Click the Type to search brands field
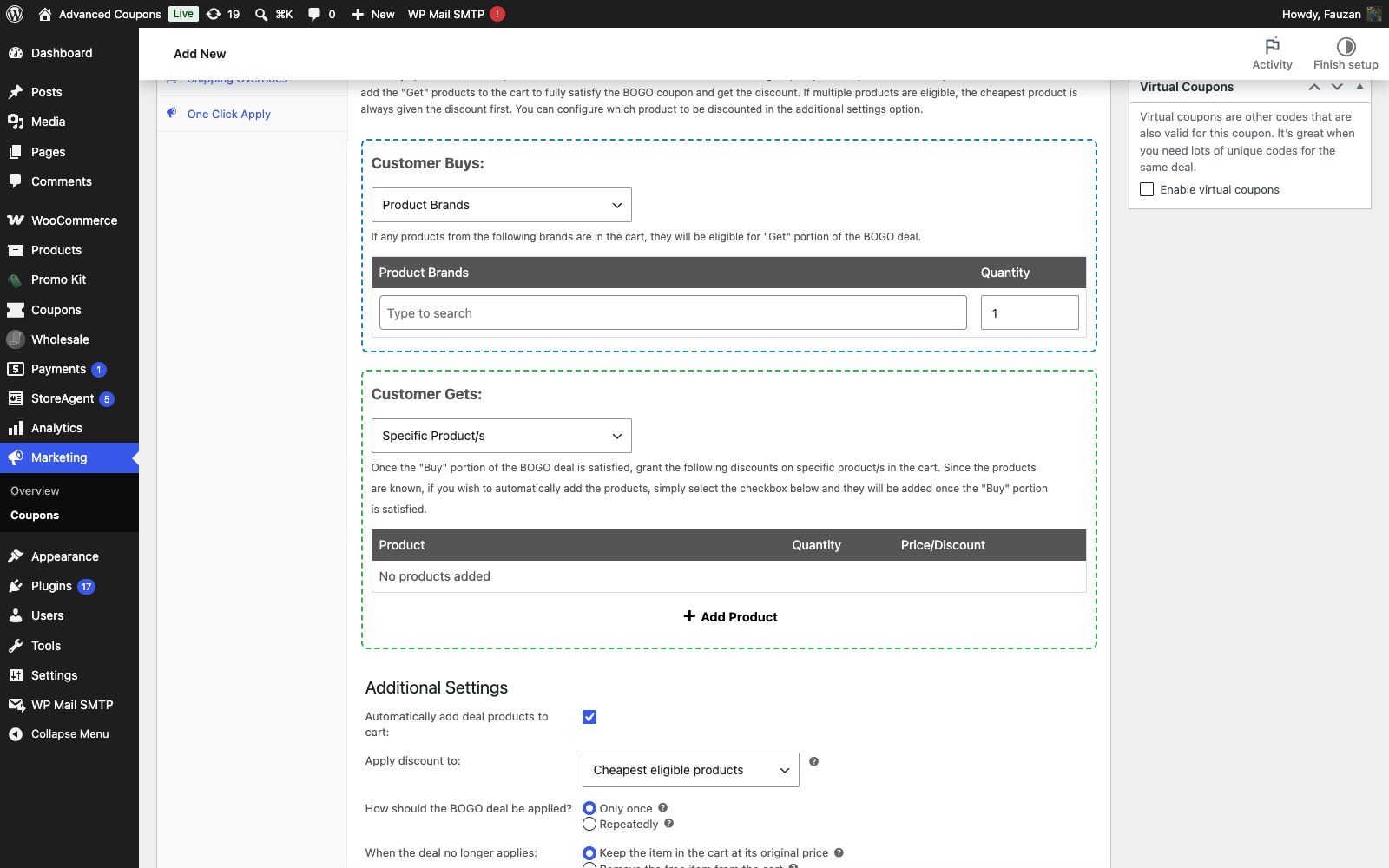Image resolution: width=1389 pixels, height=868 pixels. click(x=673, y=312)
